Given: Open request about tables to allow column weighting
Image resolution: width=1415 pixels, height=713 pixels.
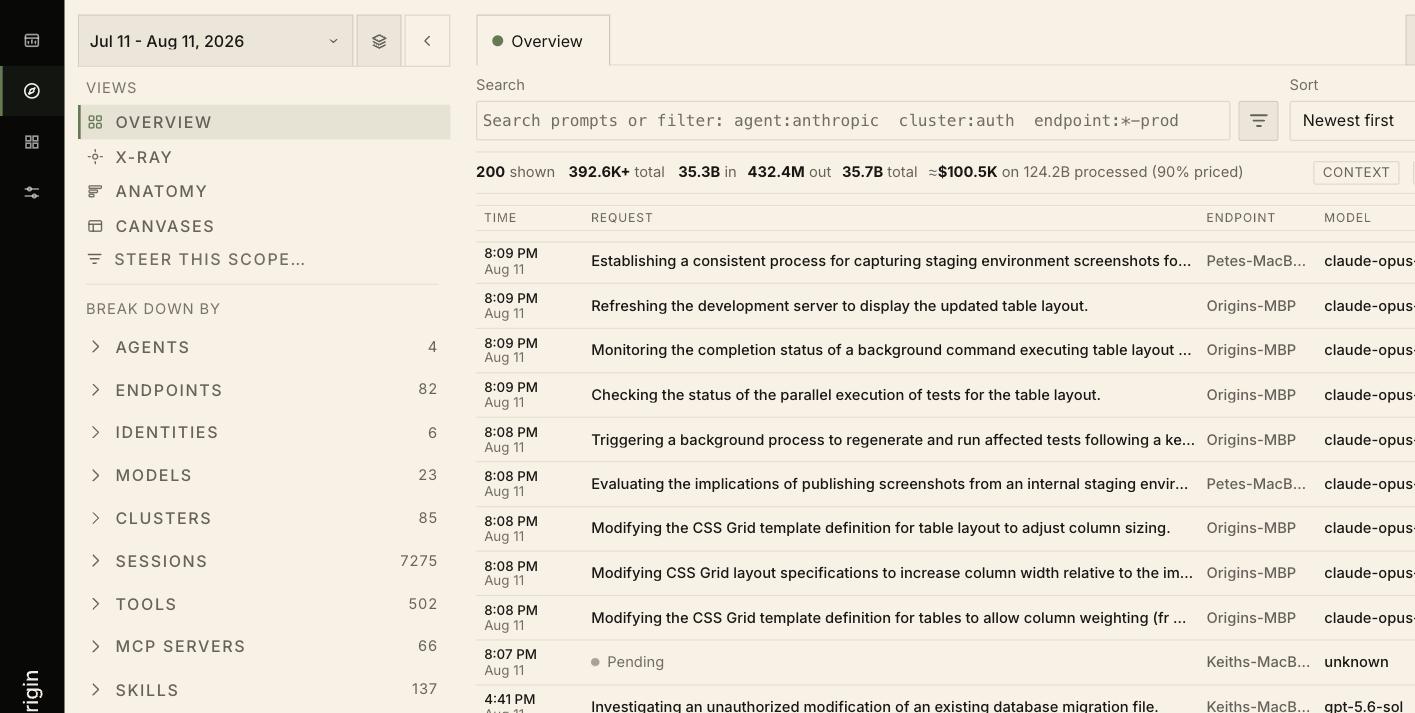Looking at the screenshot, I should tap(889, 618).
